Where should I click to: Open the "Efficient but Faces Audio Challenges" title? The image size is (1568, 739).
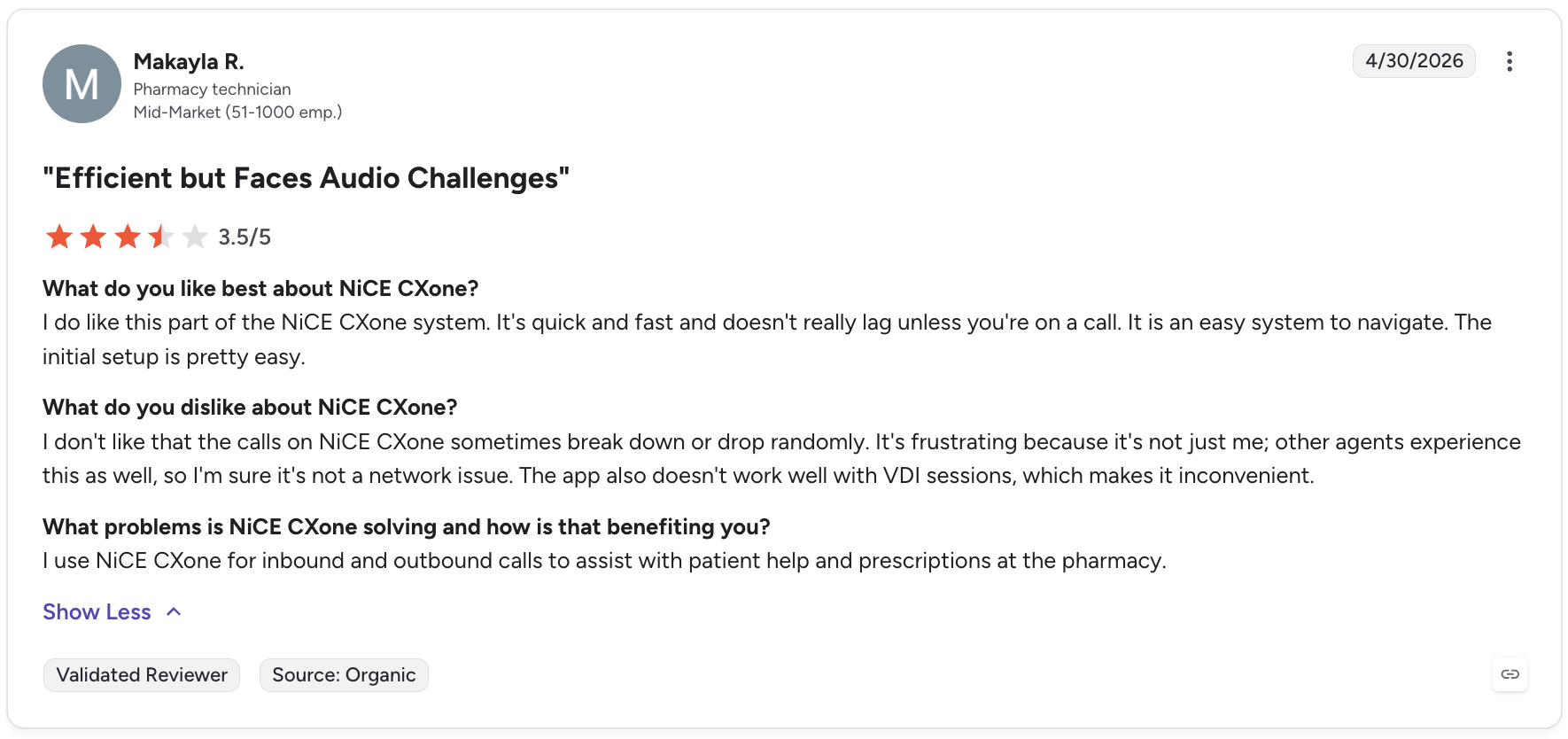[306, 178]
